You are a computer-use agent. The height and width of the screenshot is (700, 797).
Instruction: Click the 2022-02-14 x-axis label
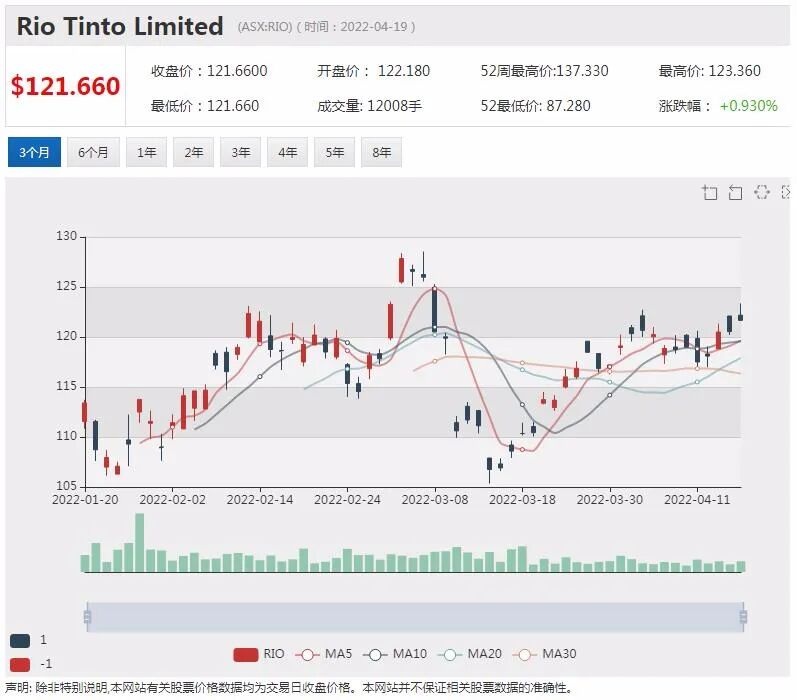click(260, 500)
